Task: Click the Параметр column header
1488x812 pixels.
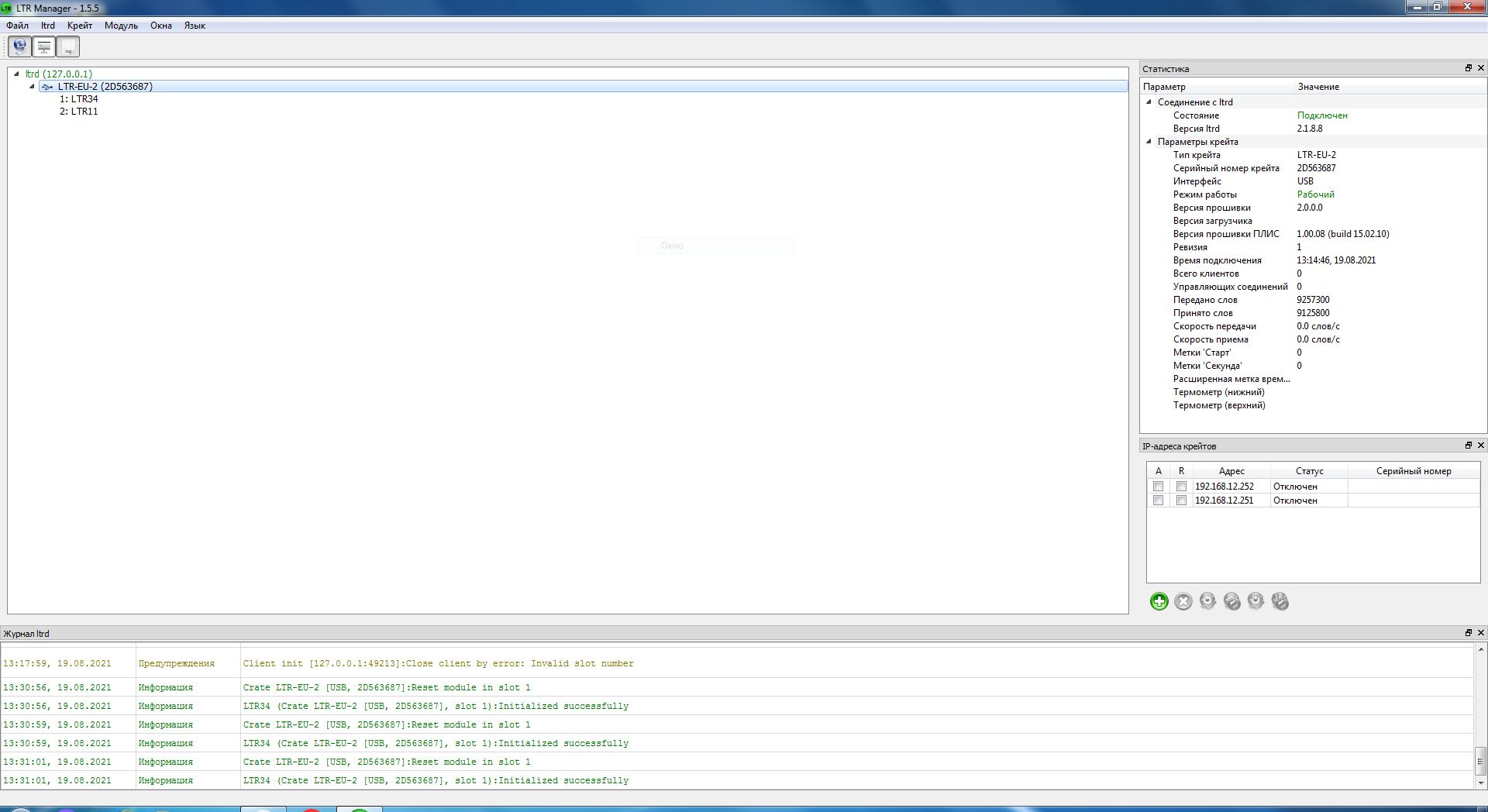Action: (1218, 87)
